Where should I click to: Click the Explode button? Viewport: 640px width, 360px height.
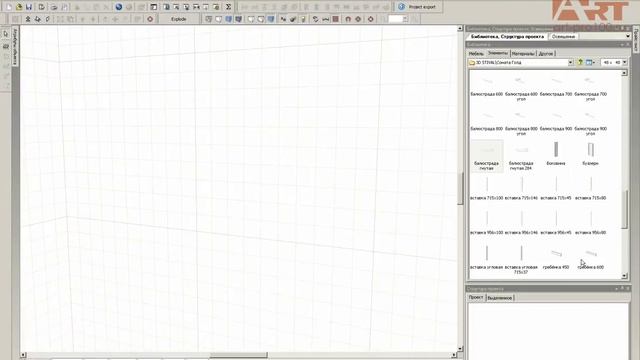(x=179, y=19)
